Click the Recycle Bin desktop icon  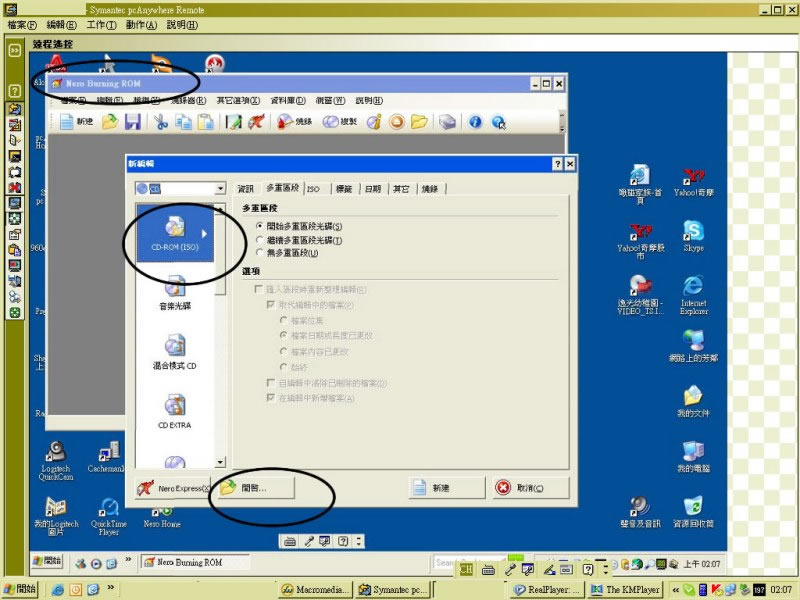coord(693,512)
